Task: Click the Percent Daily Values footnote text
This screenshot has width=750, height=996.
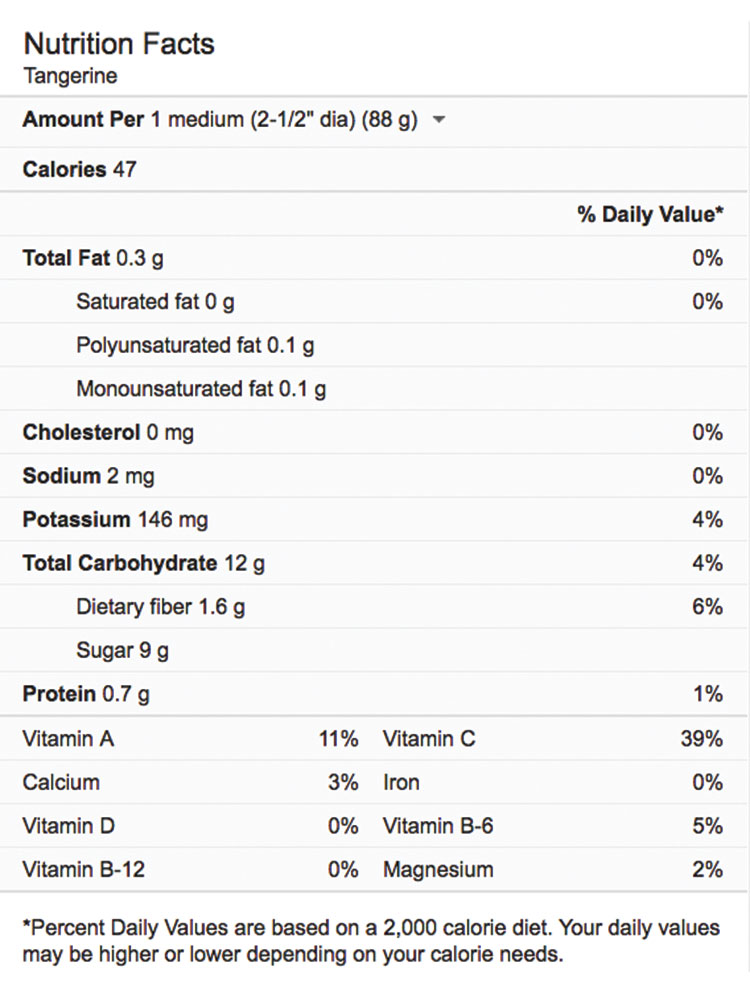Action: [x=370, y=940]
